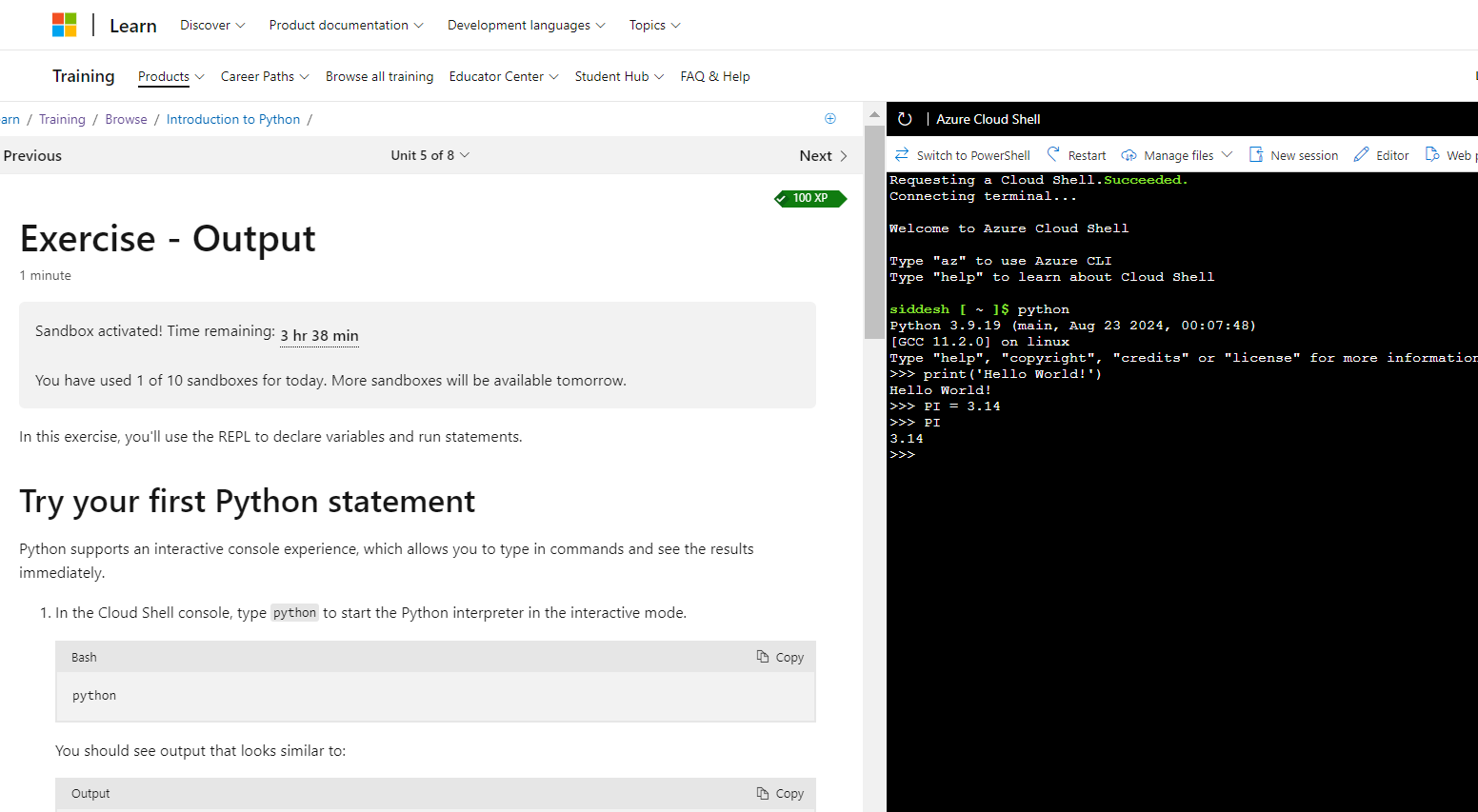Viewport: 1478px width, 812px height.
Task: Click the Cloud Shell refresh icon
Action: [x=905, y=119]
